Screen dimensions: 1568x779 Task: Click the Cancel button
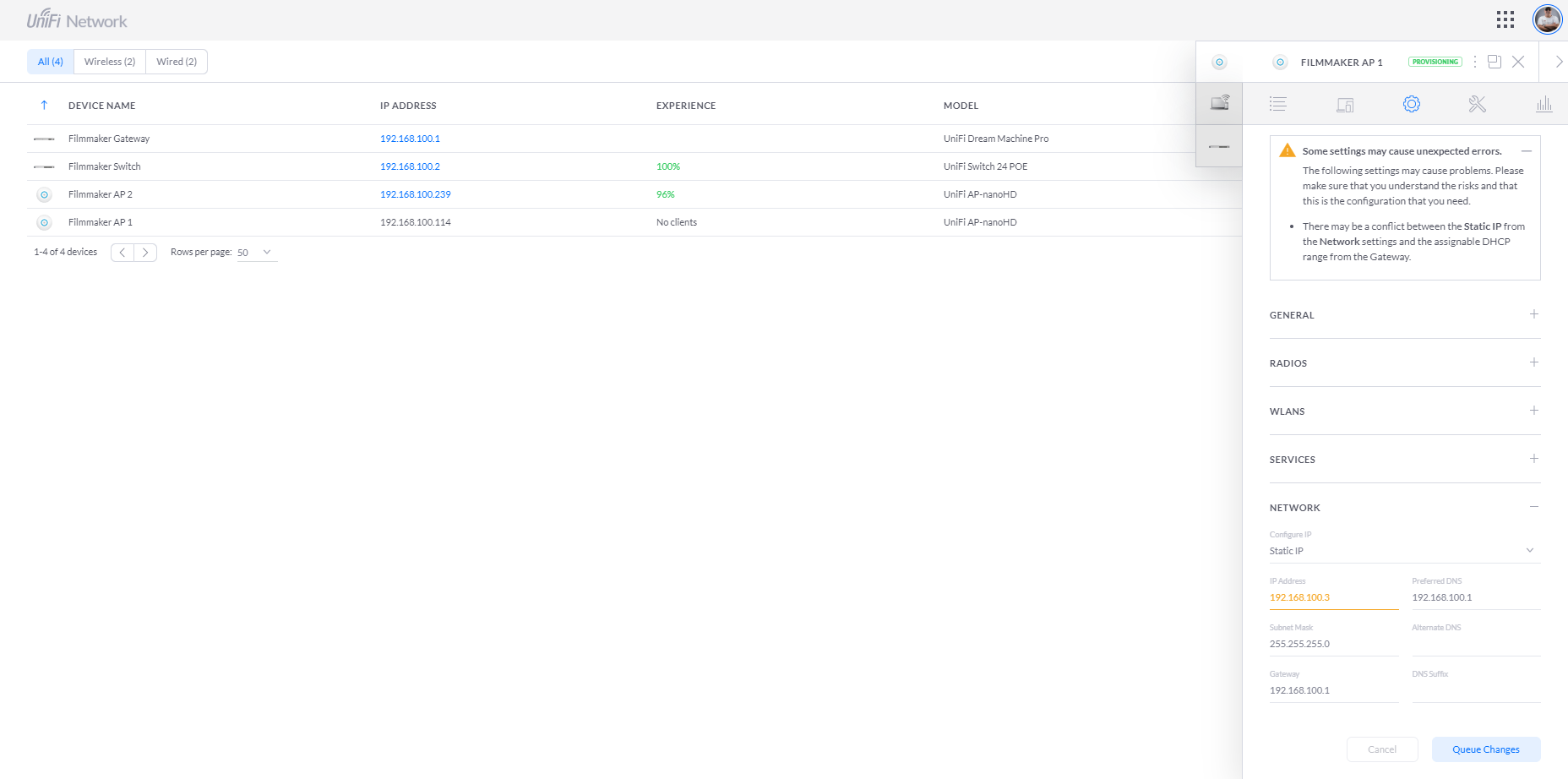(1382, 749)
